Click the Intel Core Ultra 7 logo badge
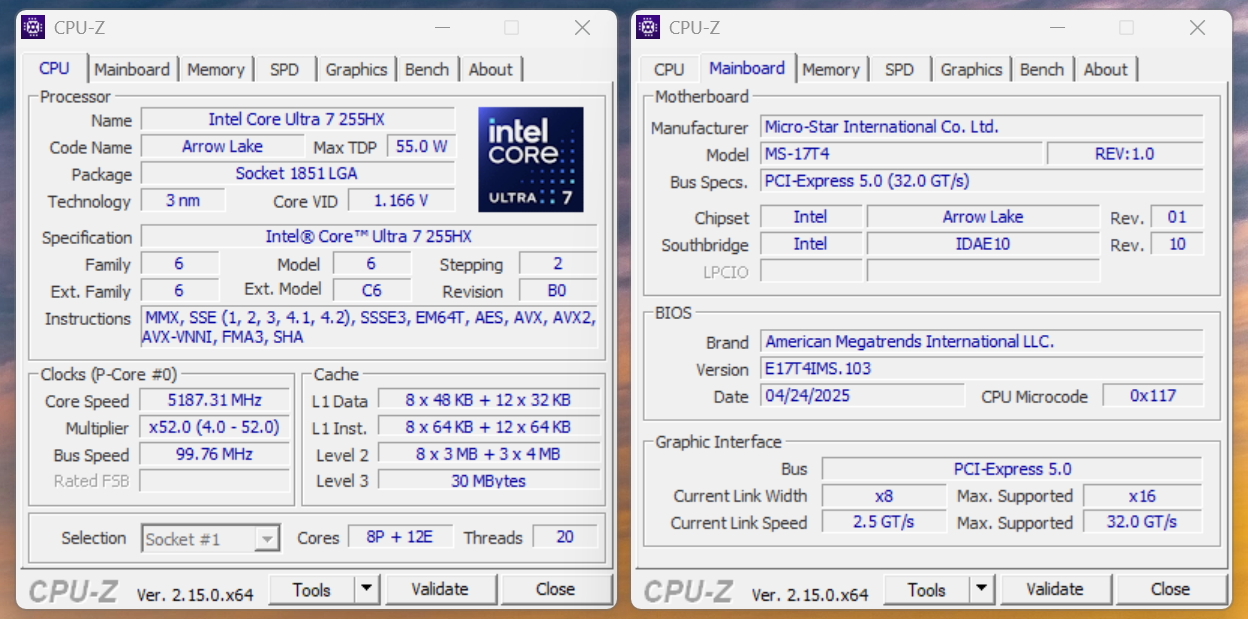This screenshot has height=619, width=1248. (x=530, y=160)
